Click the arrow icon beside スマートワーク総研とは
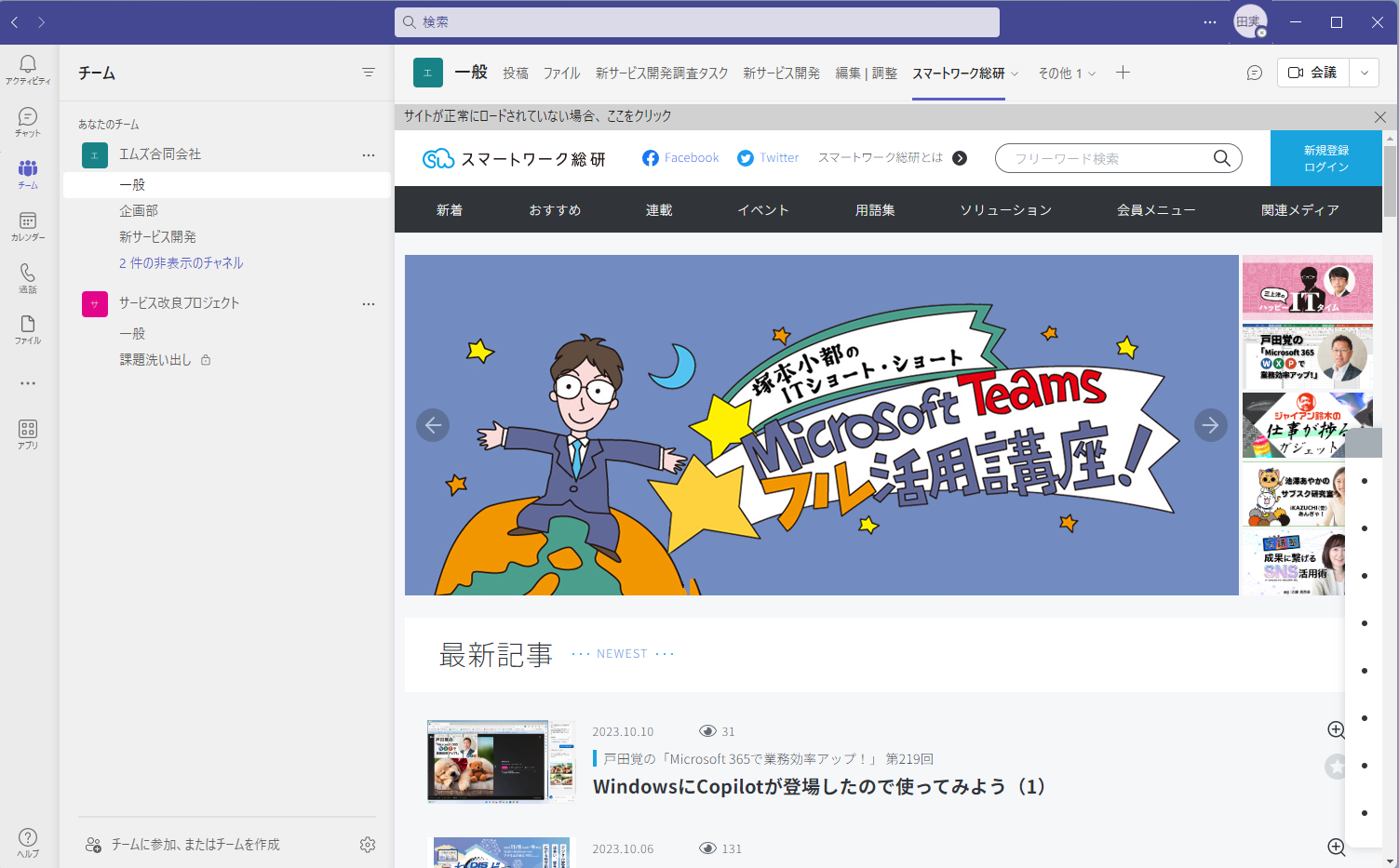Viewport: 1399px width, 868px height. coord(960,158)
